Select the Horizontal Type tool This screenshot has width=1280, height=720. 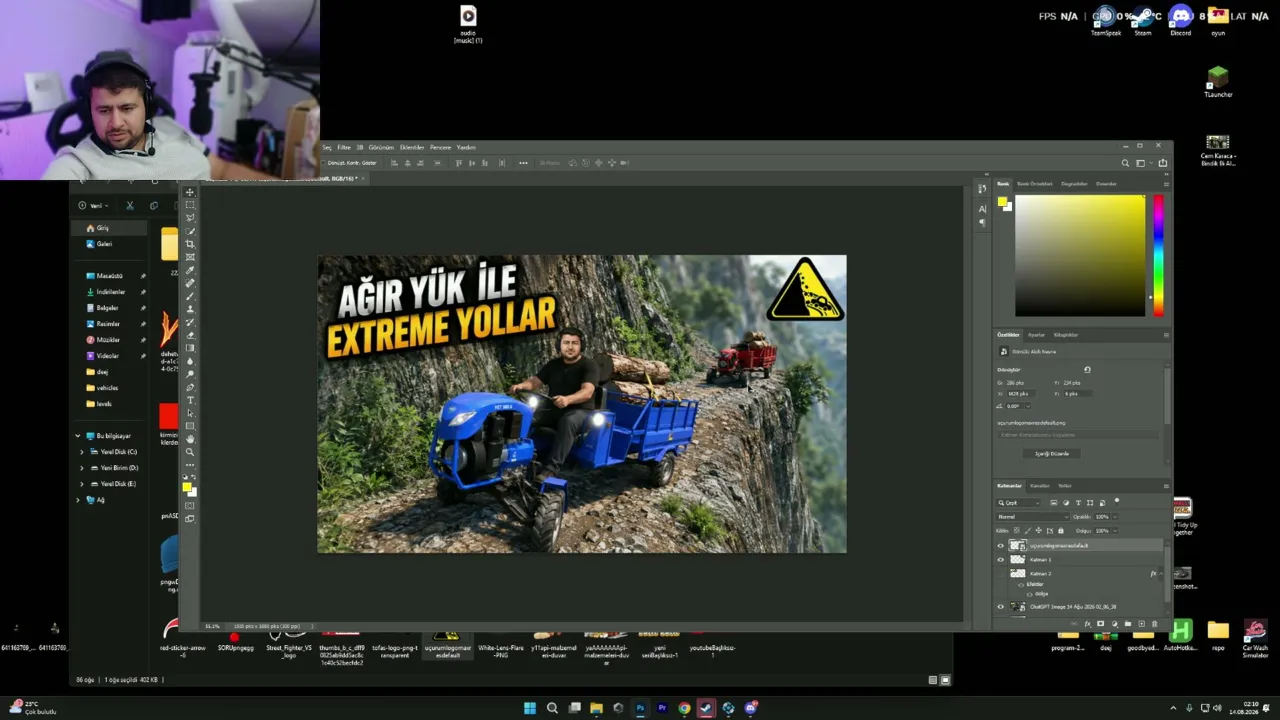click(x=190, y=400)
